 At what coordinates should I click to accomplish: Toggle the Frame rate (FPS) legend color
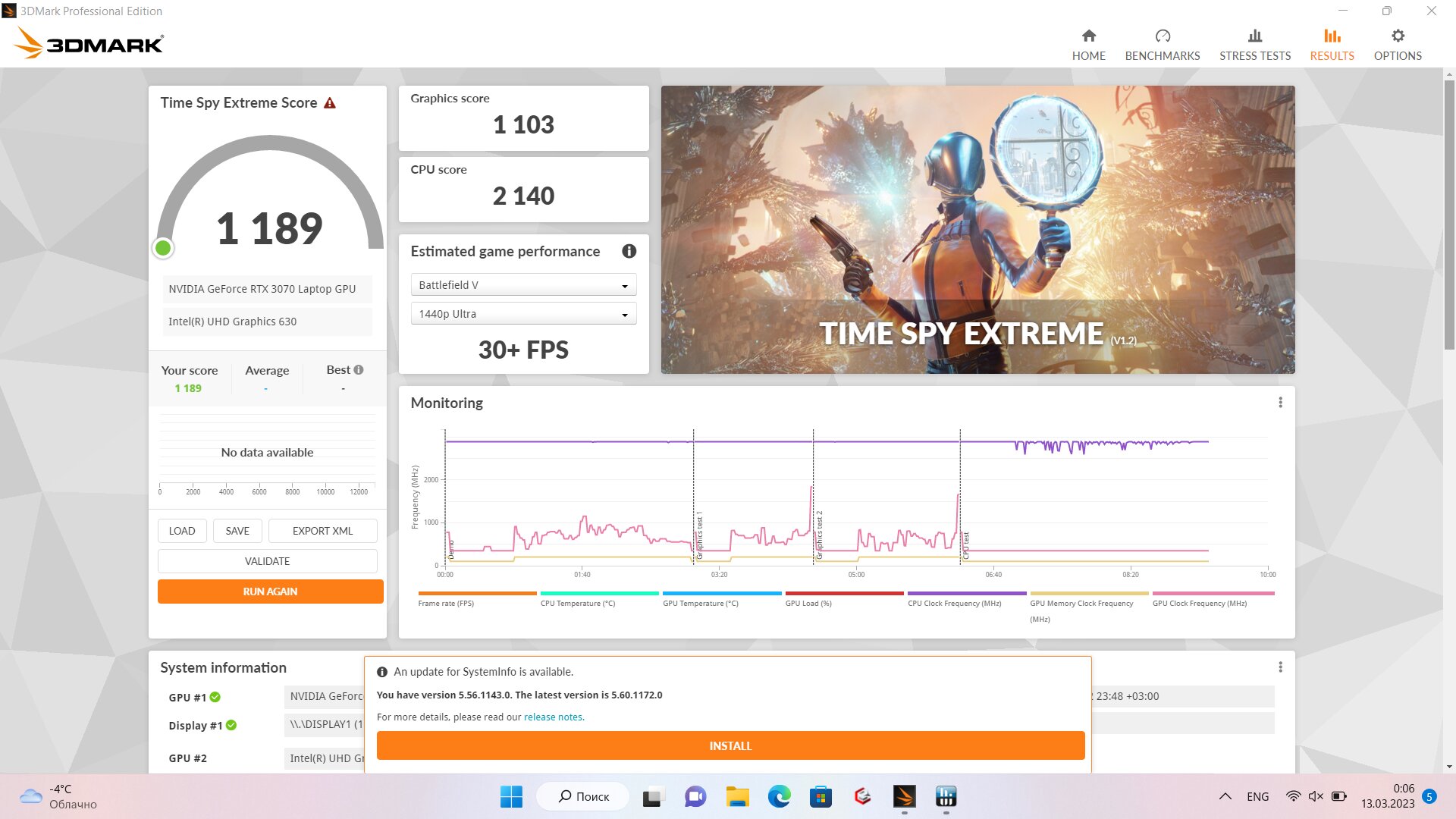point(477,593)
